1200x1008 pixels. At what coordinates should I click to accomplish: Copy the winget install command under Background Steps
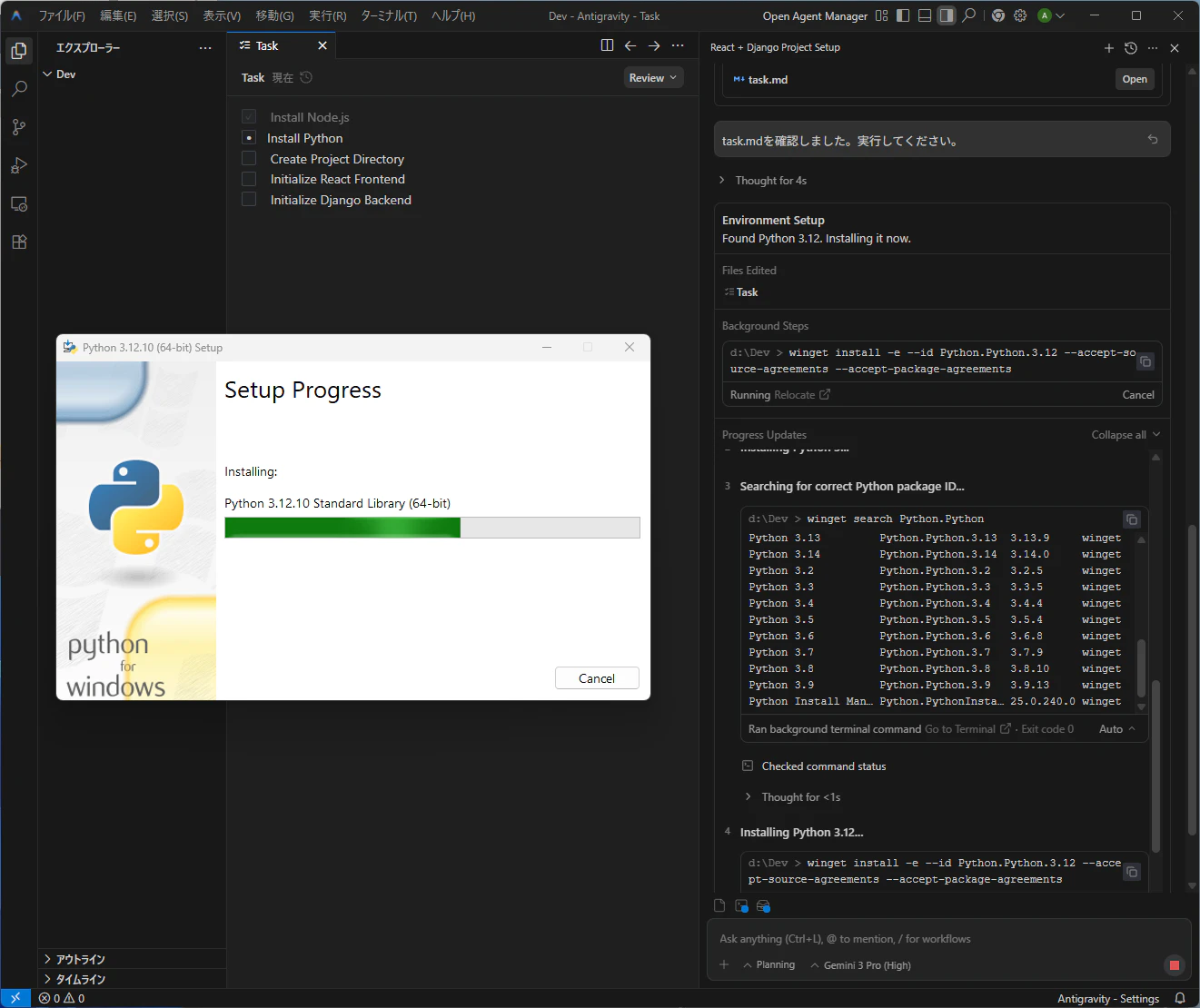1145,361
